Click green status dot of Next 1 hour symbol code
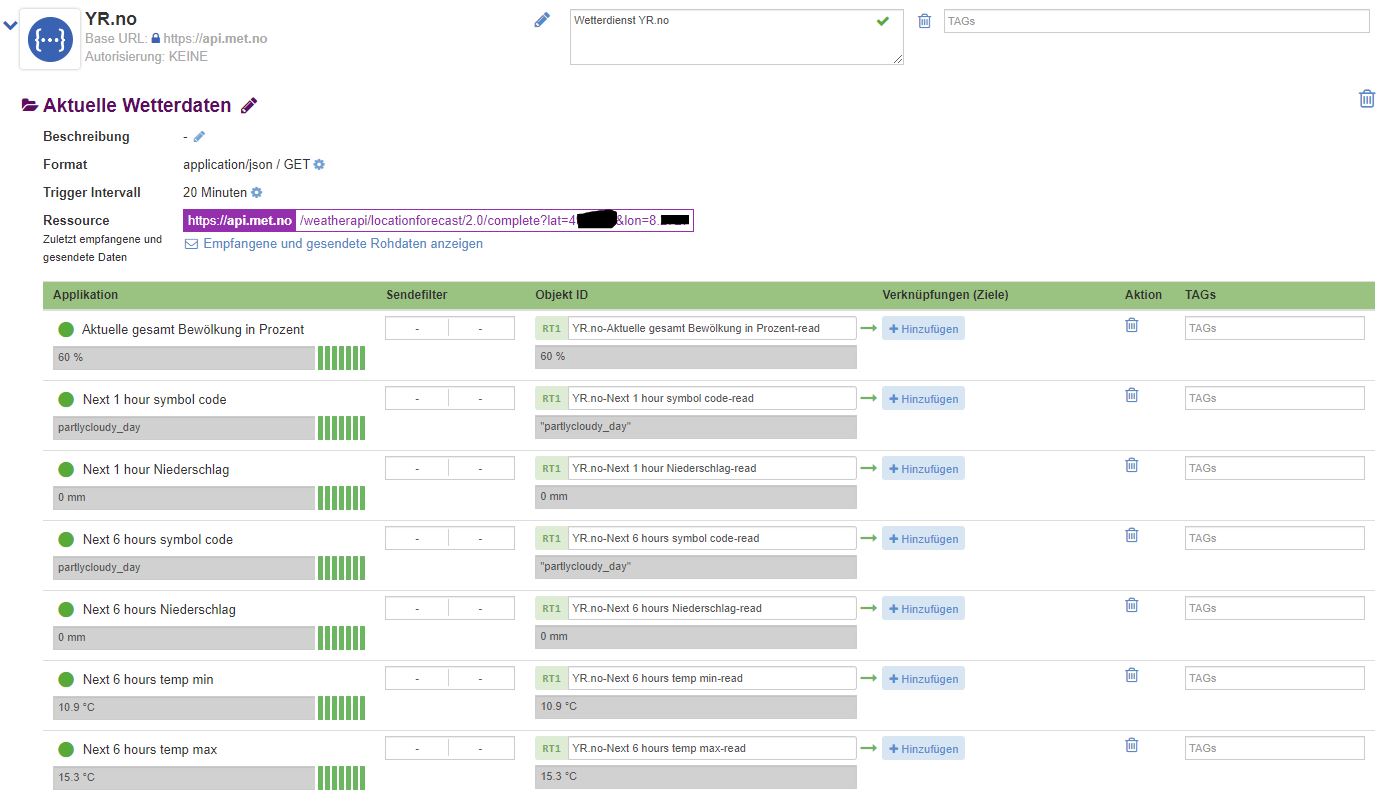 coord(66,399)
